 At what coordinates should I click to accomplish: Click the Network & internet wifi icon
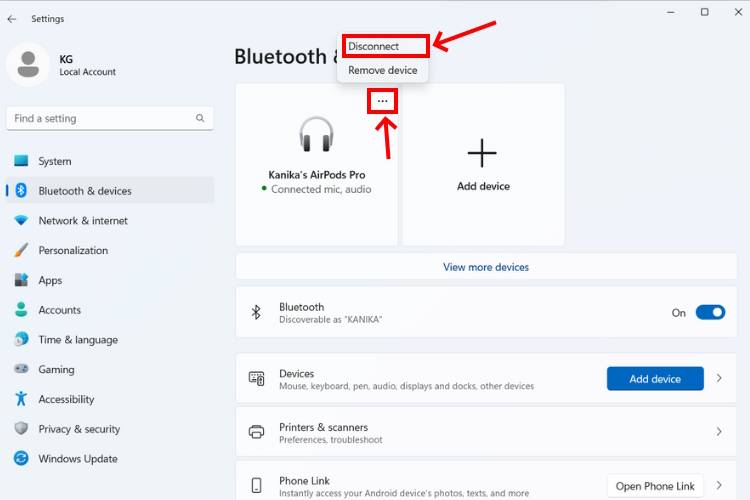click(x=21, y=220)
